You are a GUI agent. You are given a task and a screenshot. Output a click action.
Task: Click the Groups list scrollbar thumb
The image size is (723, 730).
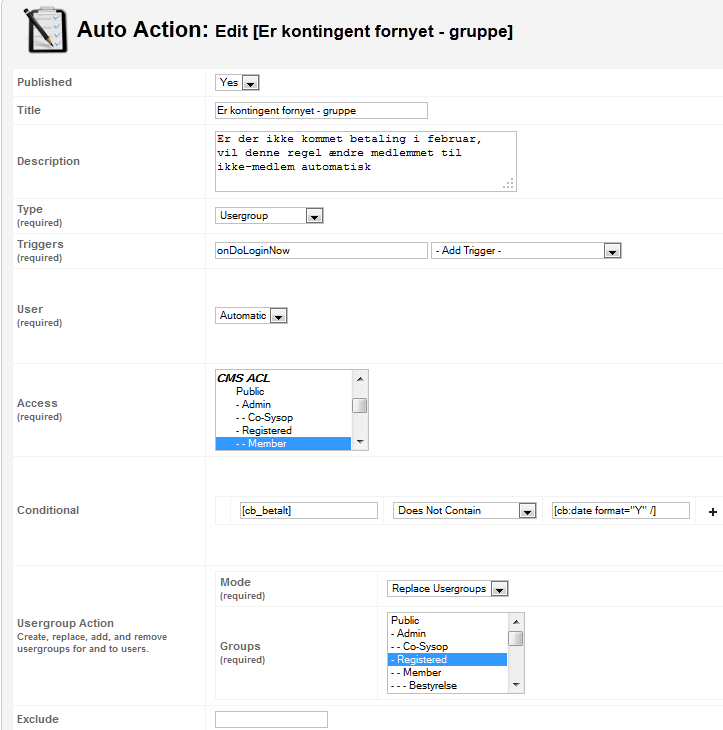(x=516, y=639)
